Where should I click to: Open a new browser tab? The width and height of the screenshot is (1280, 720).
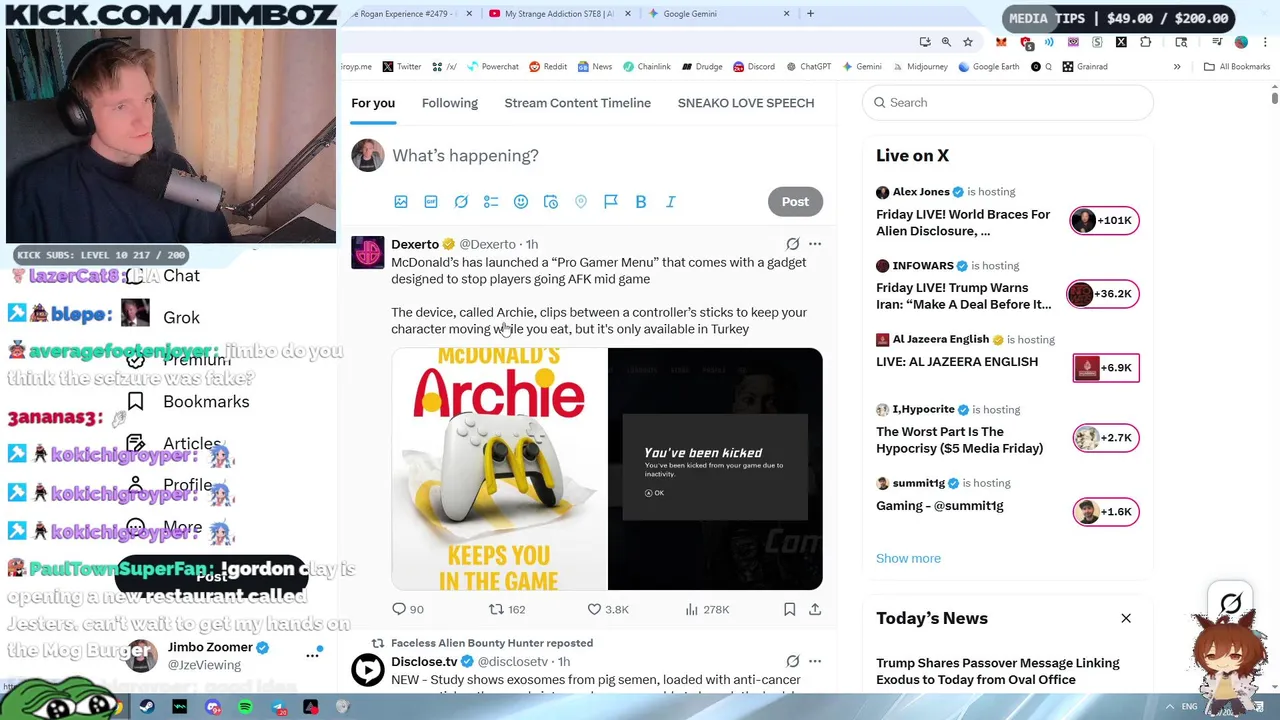(810, 14)
